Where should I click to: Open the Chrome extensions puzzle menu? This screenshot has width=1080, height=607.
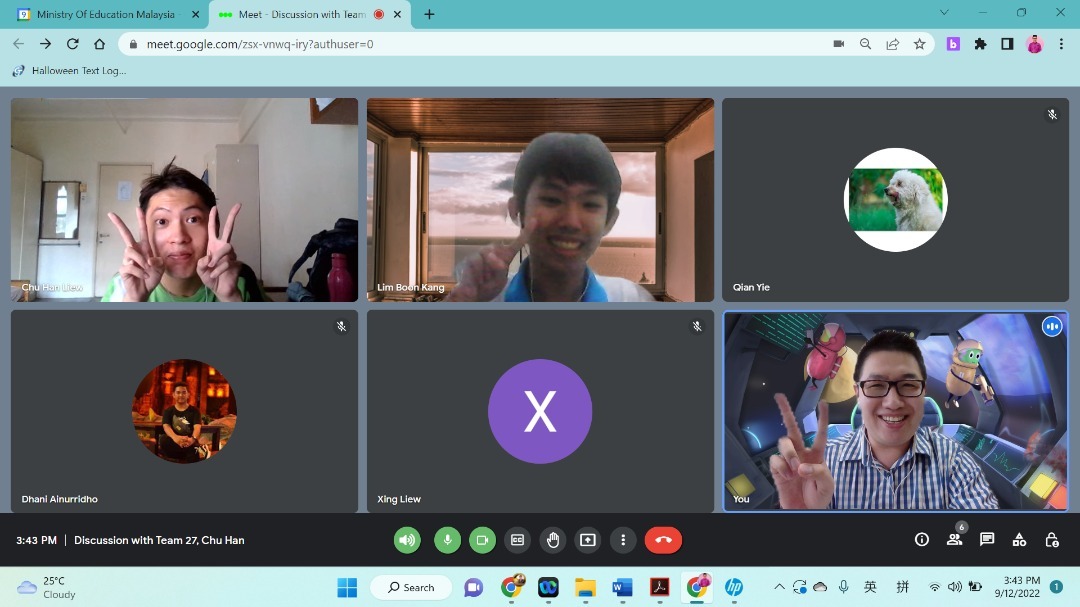coord(980,44)
